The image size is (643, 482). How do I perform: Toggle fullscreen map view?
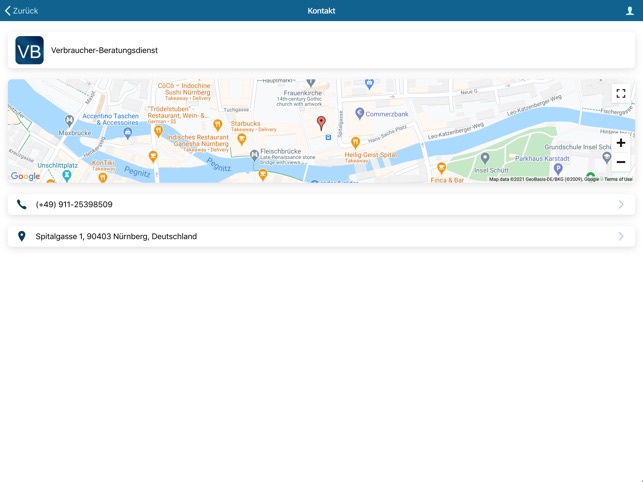coord(620,94)
